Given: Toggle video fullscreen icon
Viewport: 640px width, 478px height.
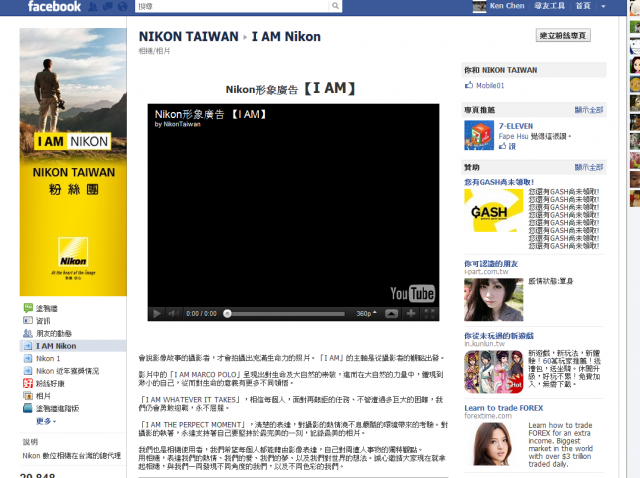Looking at the screenshot, I should tap(429, 313).
